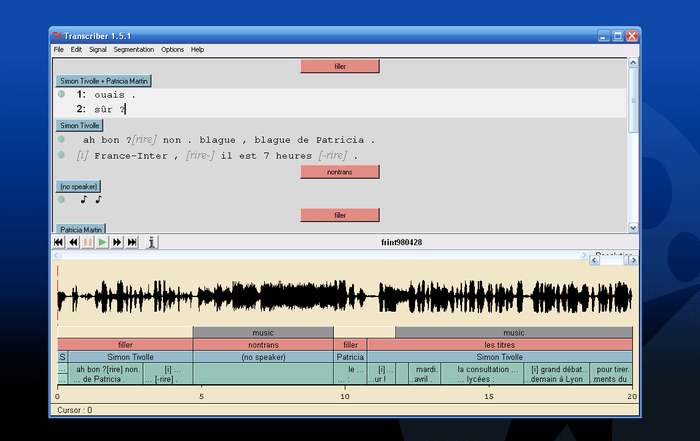The height and width of the screenshot is (441, 700).
Task: Click green bullet before France-Inter line
Action: tap(61, 155)
